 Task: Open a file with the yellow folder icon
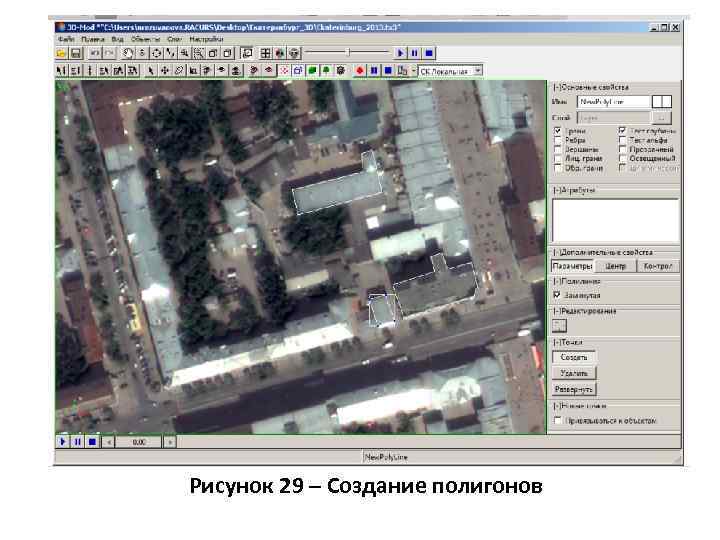pyautogui.click(x=61, y=53)
